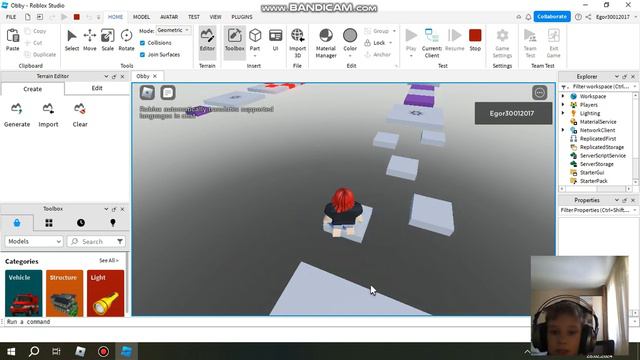640x360 pixels.
Task: Select the Select tool in ribbon
Action: click(x=71, y=40)
